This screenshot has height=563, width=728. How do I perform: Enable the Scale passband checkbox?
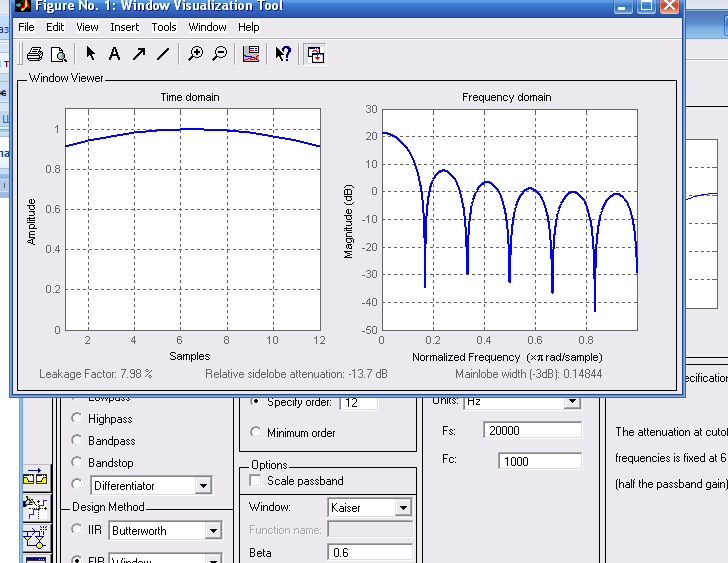pos(255,481)
